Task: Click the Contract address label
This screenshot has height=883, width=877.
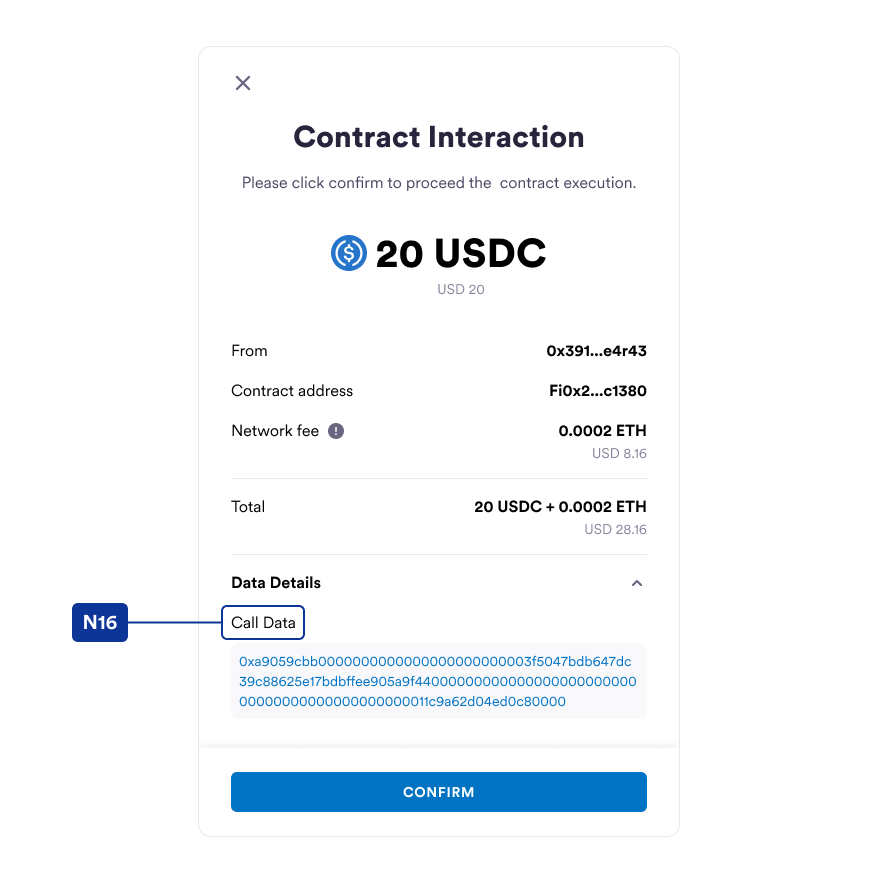Action: [x=292, y=391]
